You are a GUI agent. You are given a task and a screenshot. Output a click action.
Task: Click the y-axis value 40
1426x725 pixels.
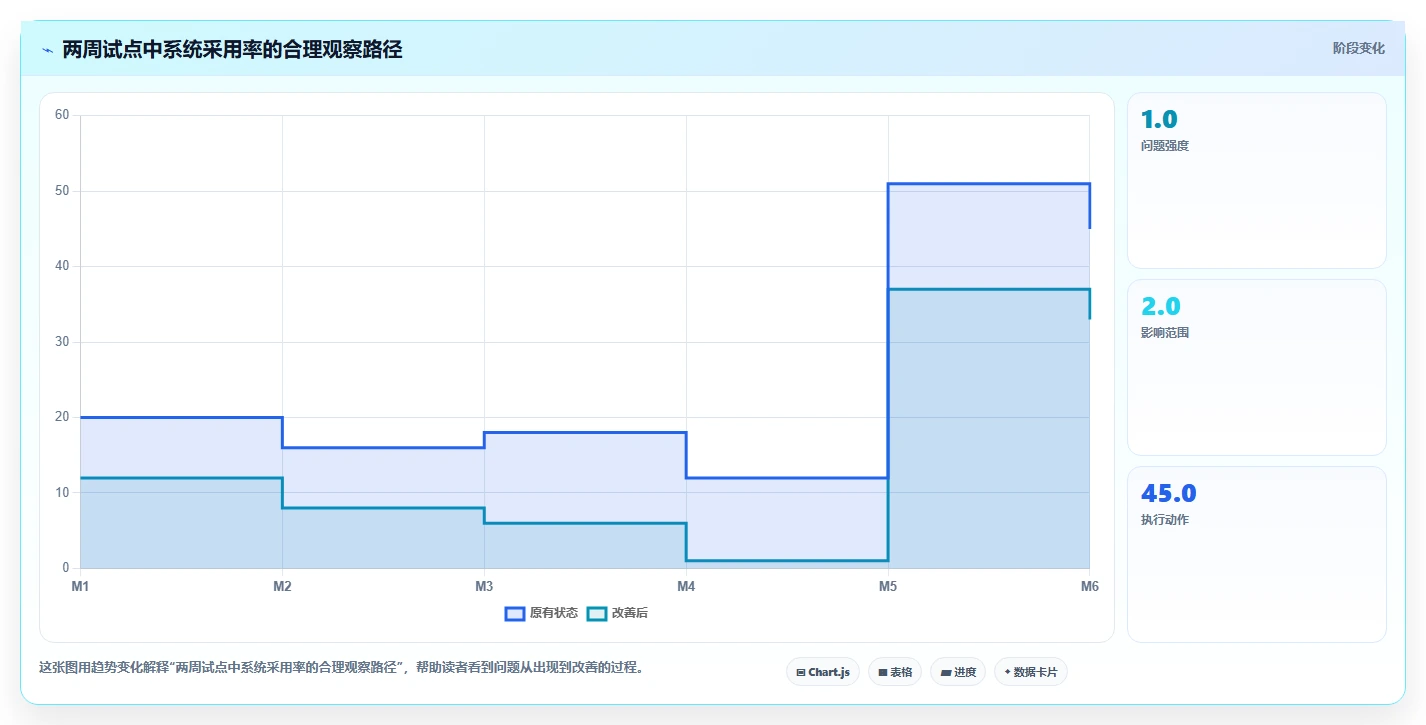point(62,266)
